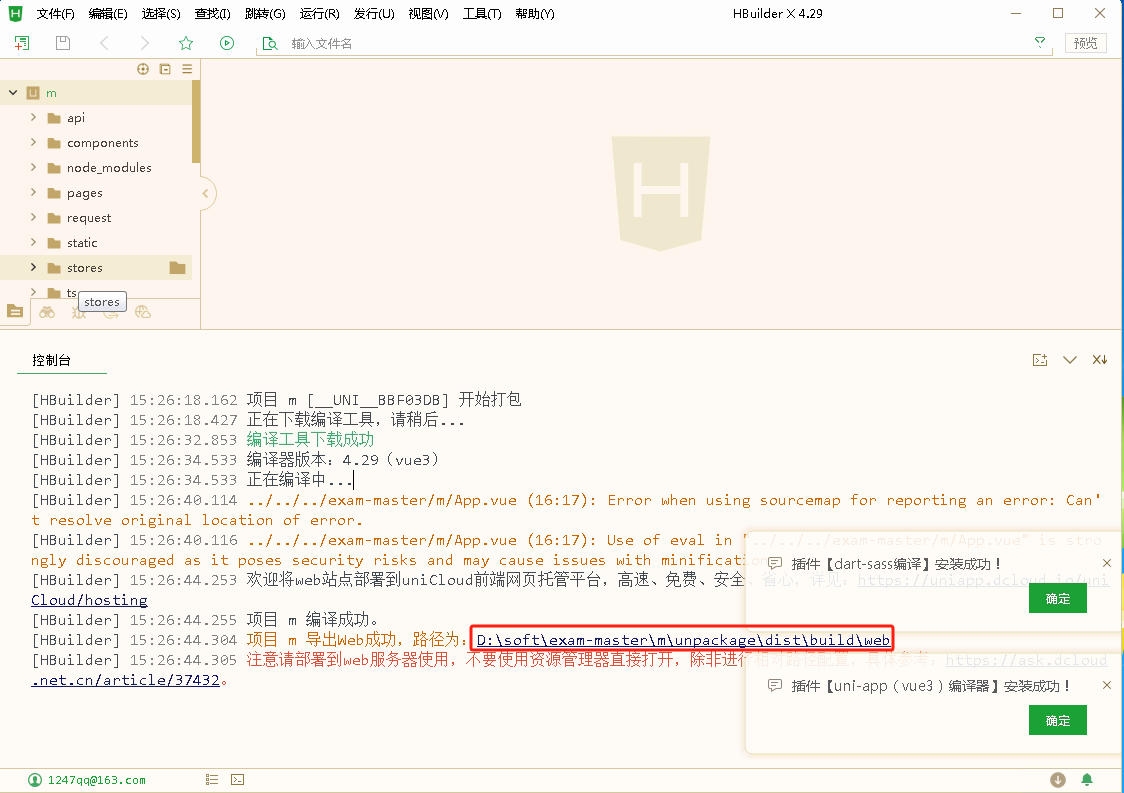Clear console with the X arrow icon

tap(1100, 360)
